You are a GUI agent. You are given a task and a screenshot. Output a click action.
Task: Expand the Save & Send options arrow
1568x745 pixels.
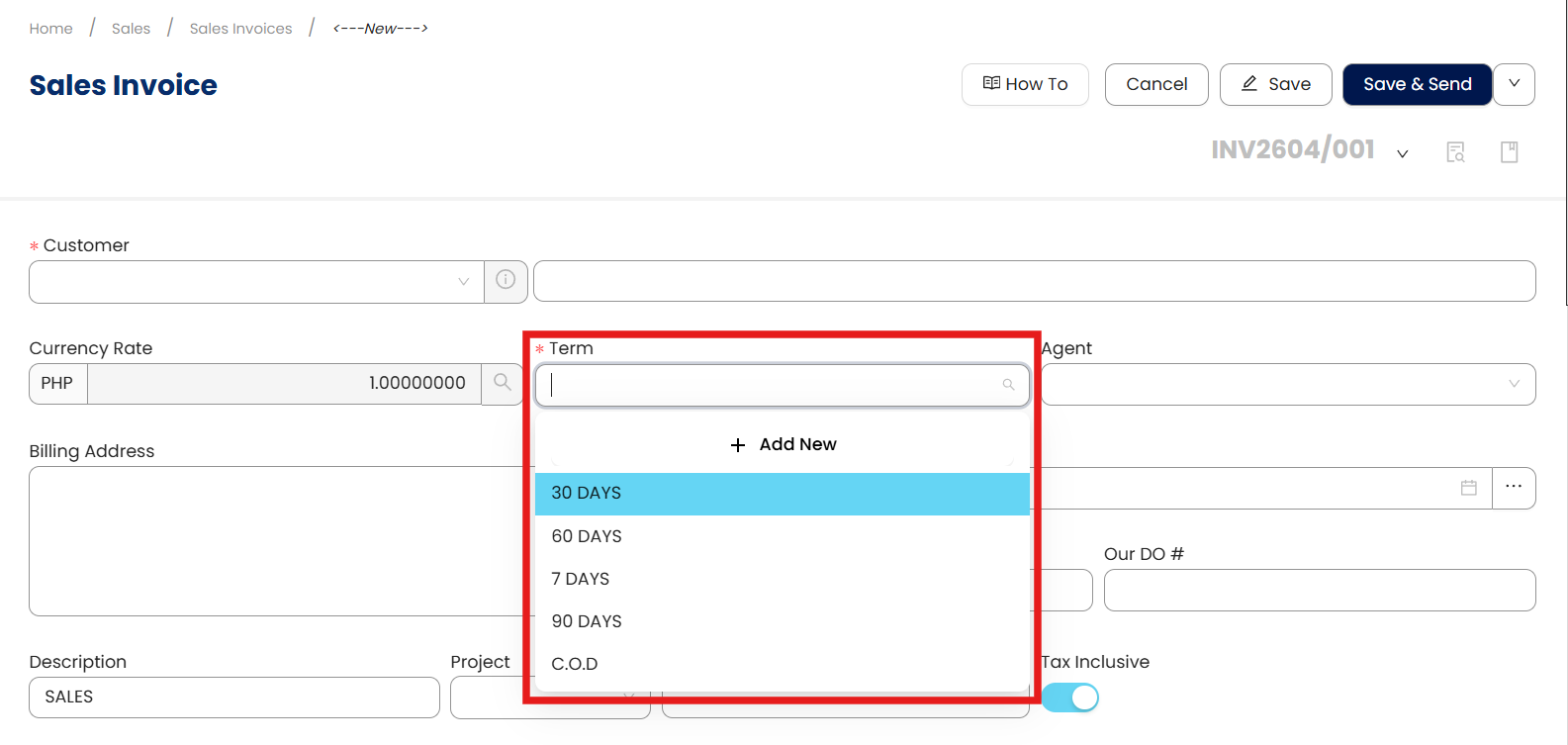1514,84
